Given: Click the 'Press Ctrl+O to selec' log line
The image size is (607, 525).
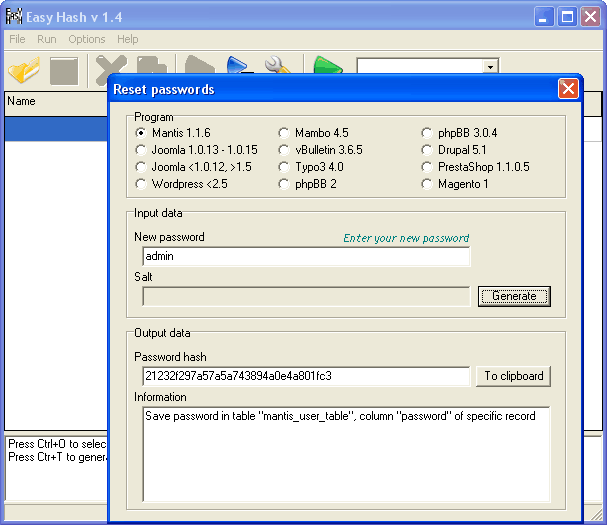Looking at the screenshot, I should click(x=57, y=444).
